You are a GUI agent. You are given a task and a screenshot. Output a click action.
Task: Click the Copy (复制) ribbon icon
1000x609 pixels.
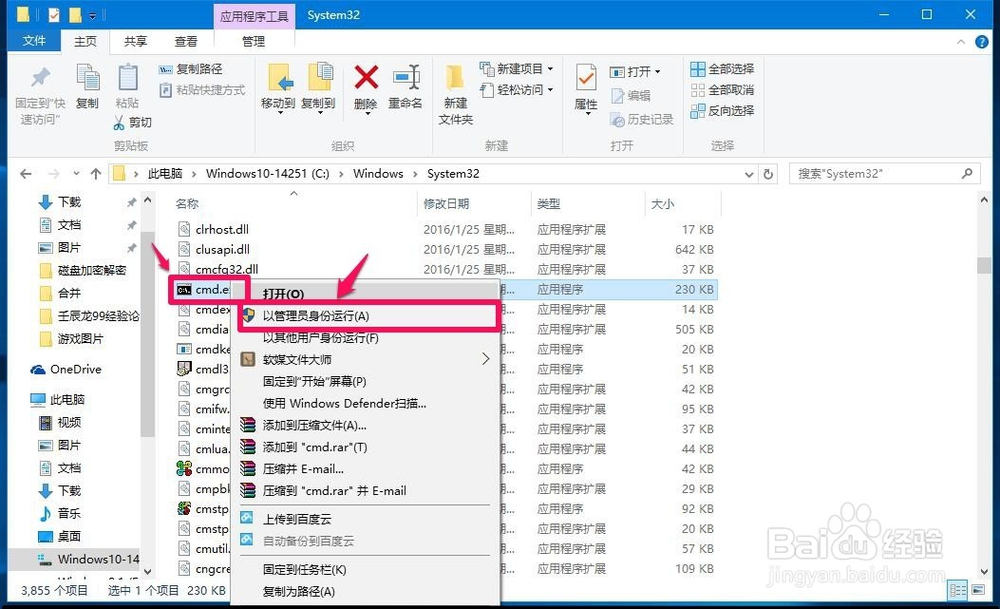87,79
